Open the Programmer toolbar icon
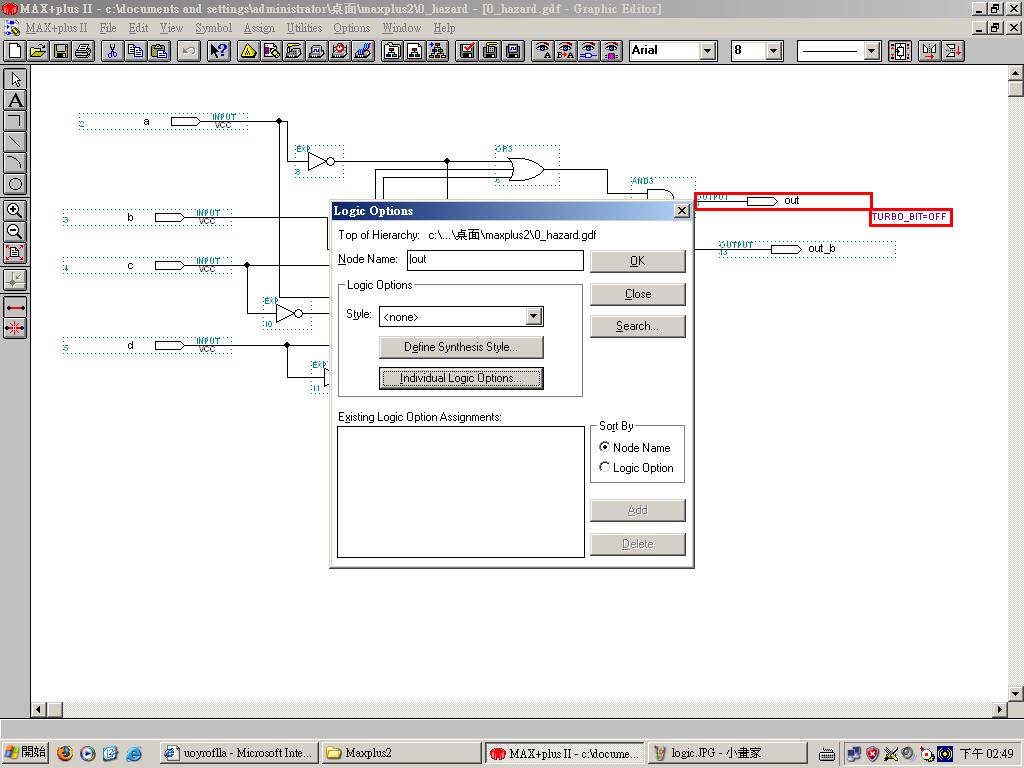The height and width of the screenshot is (768, 1024). [363, 51]
